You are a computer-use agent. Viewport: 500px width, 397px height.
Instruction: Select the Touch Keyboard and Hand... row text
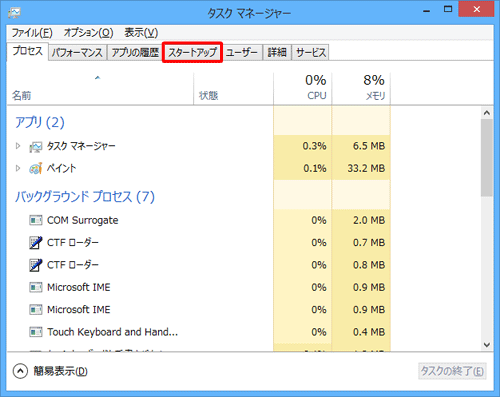[112, 332]
